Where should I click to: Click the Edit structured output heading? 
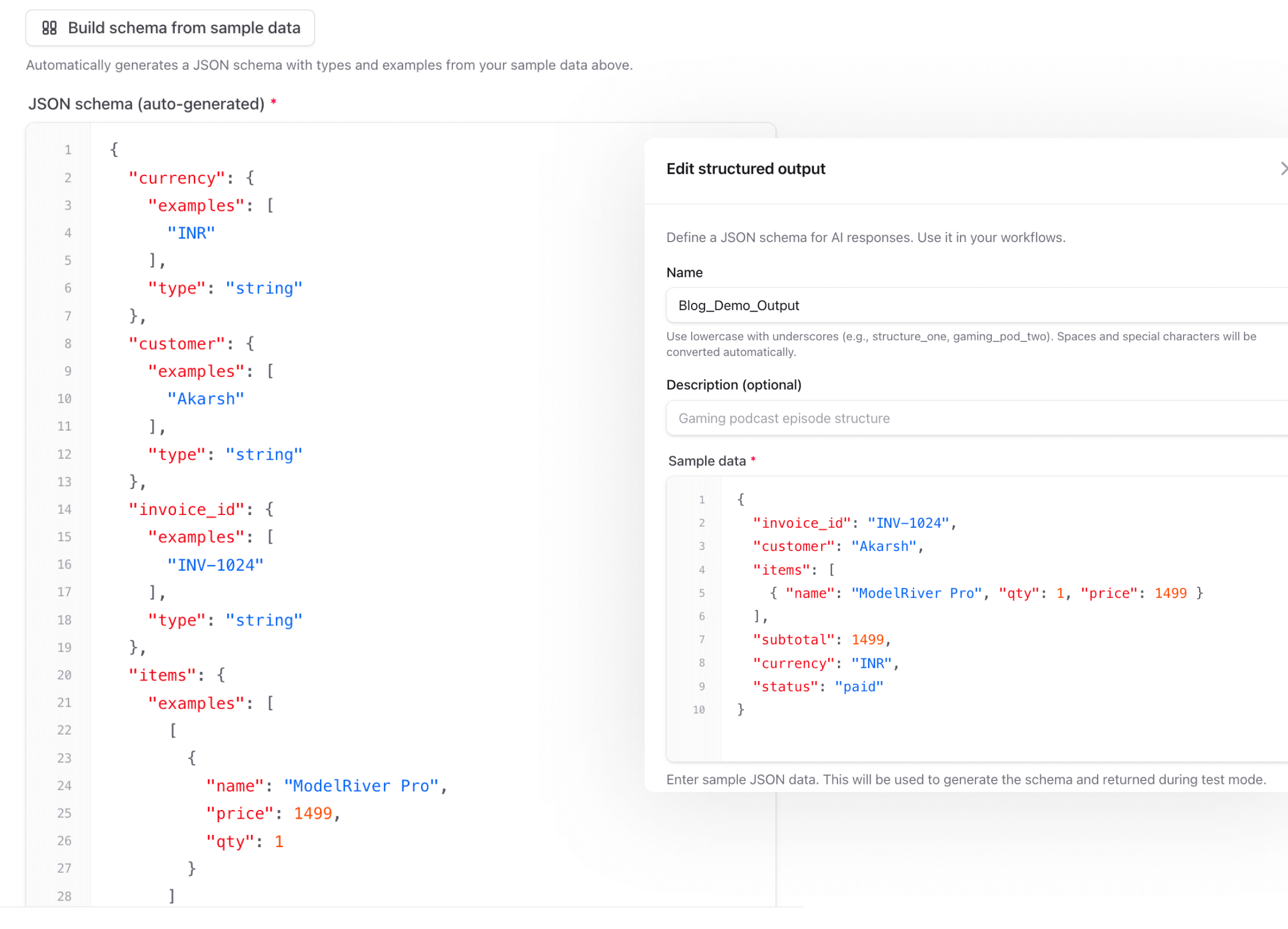pyautogui.click(x=745, y=168)
